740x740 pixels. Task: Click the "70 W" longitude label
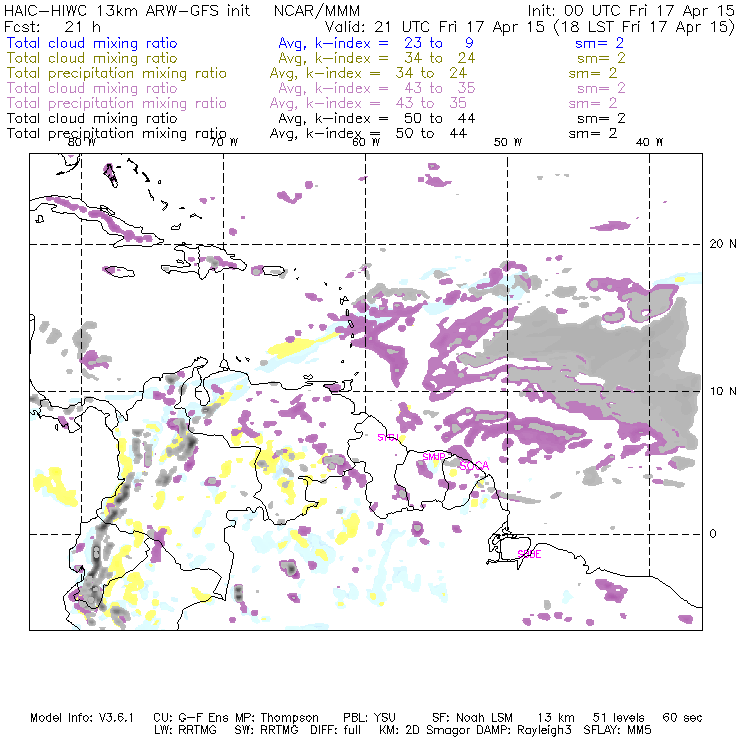(224, 142)
